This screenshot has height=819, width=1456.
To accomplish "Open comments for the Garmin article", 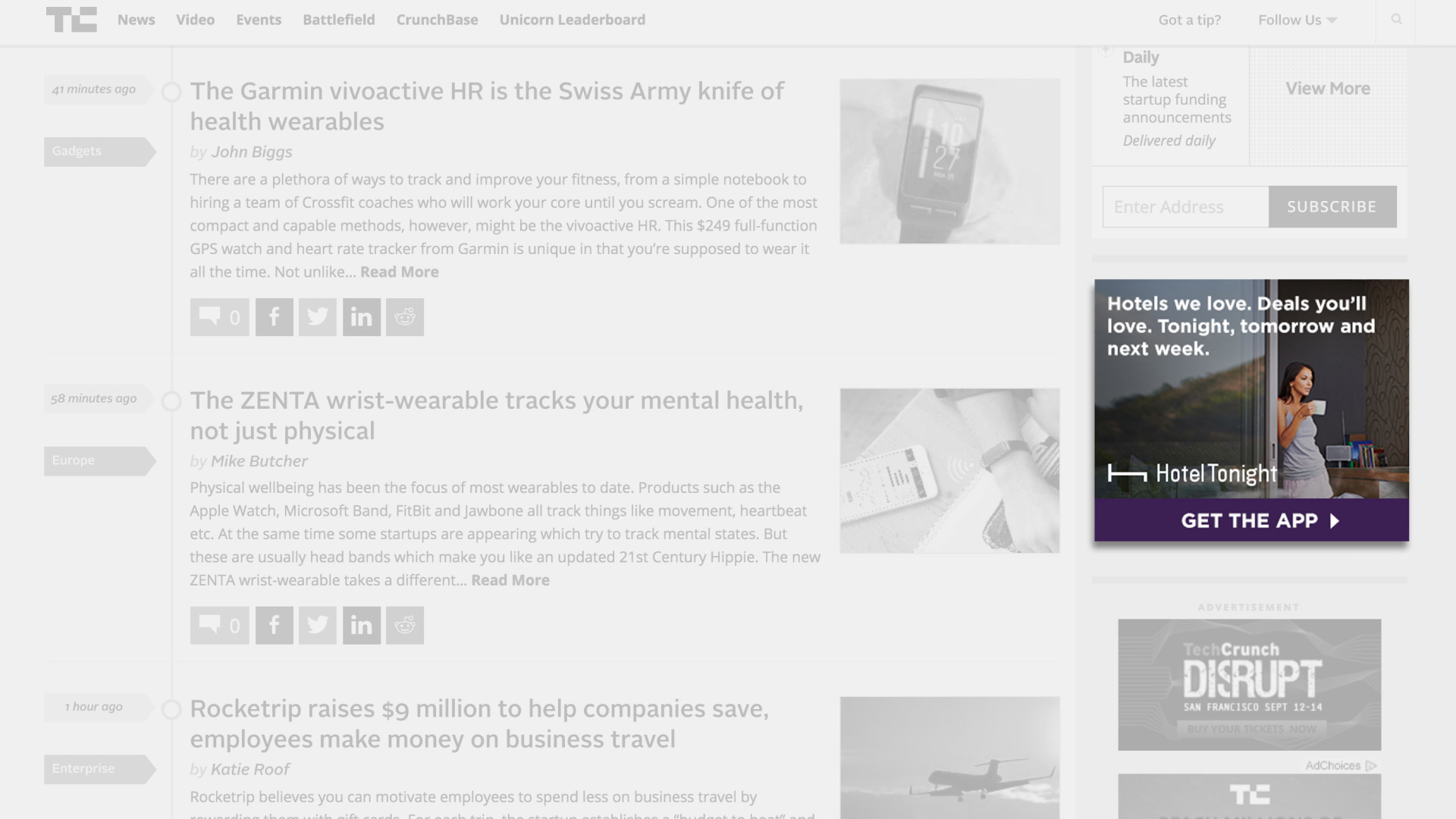I will pyautogui.click(x=220, y=317).
